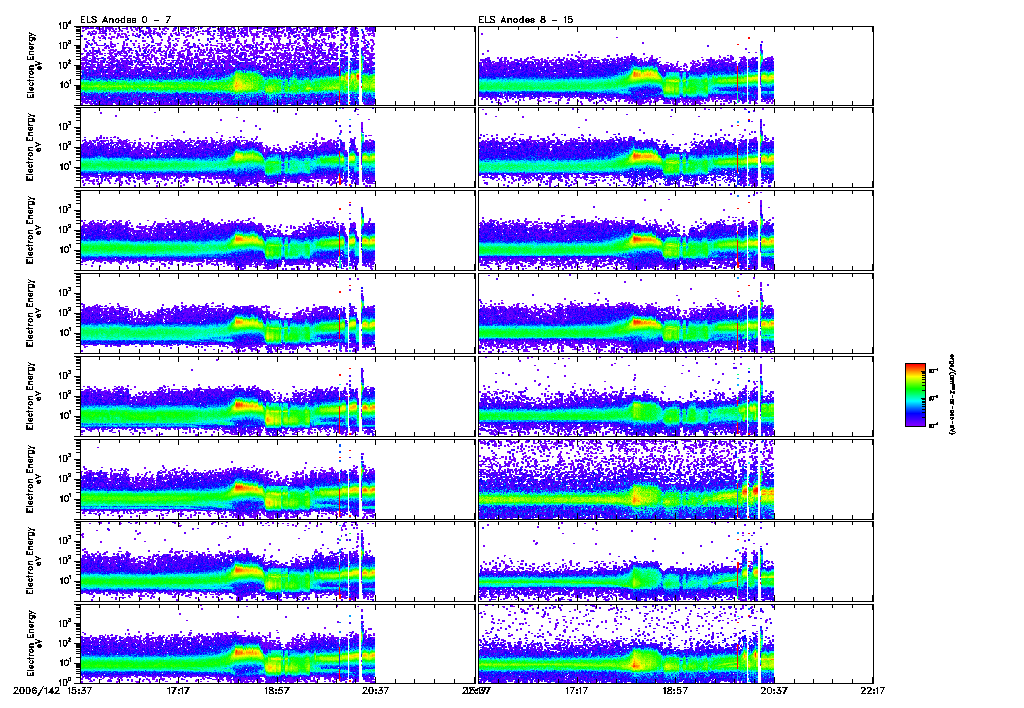Click the rotated units label beside the color bar

951,395
